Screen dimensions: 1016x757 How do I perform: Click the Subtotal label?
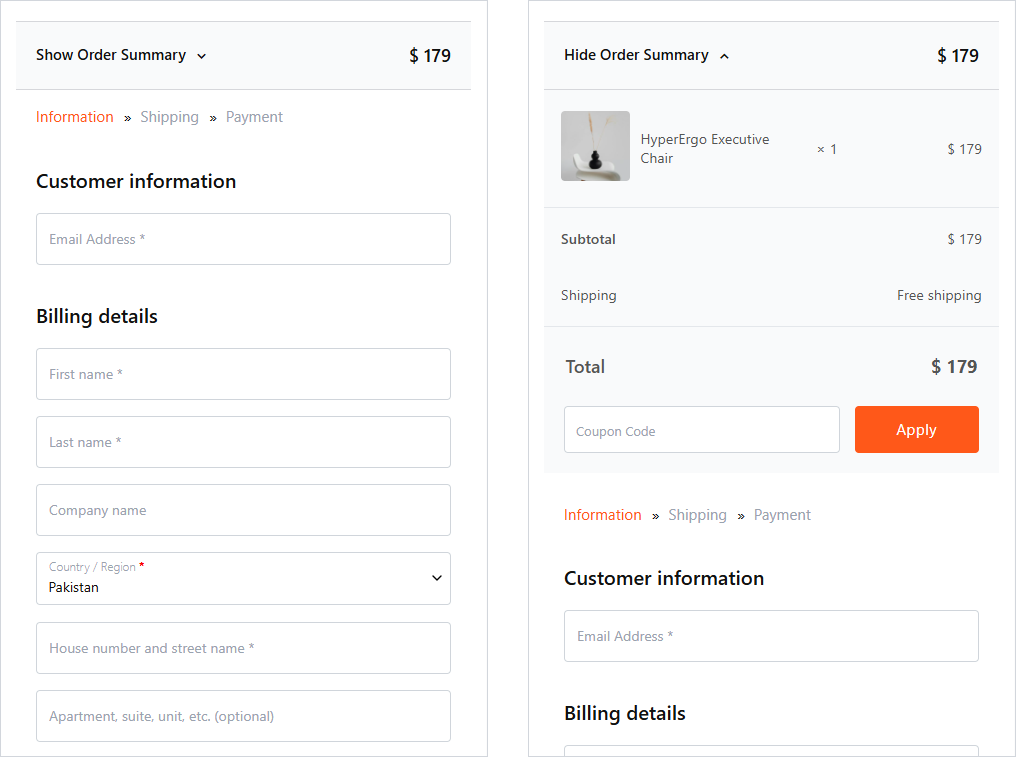588,239
